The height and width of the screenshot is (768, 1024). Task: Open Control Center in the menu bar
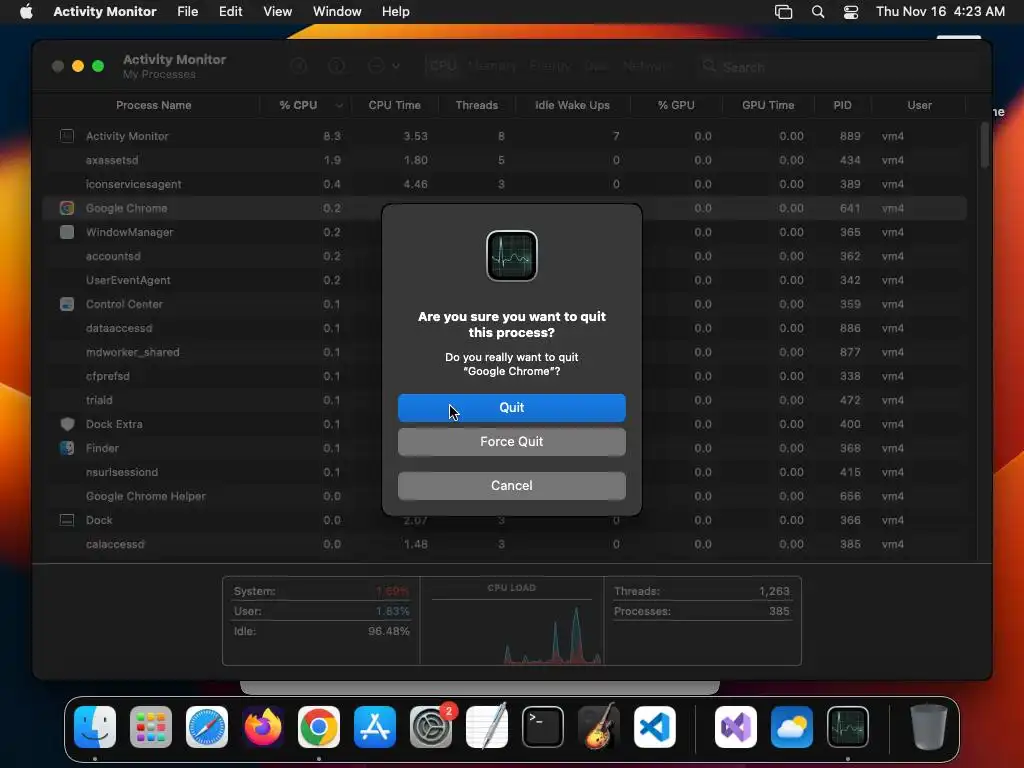(851, 12)
